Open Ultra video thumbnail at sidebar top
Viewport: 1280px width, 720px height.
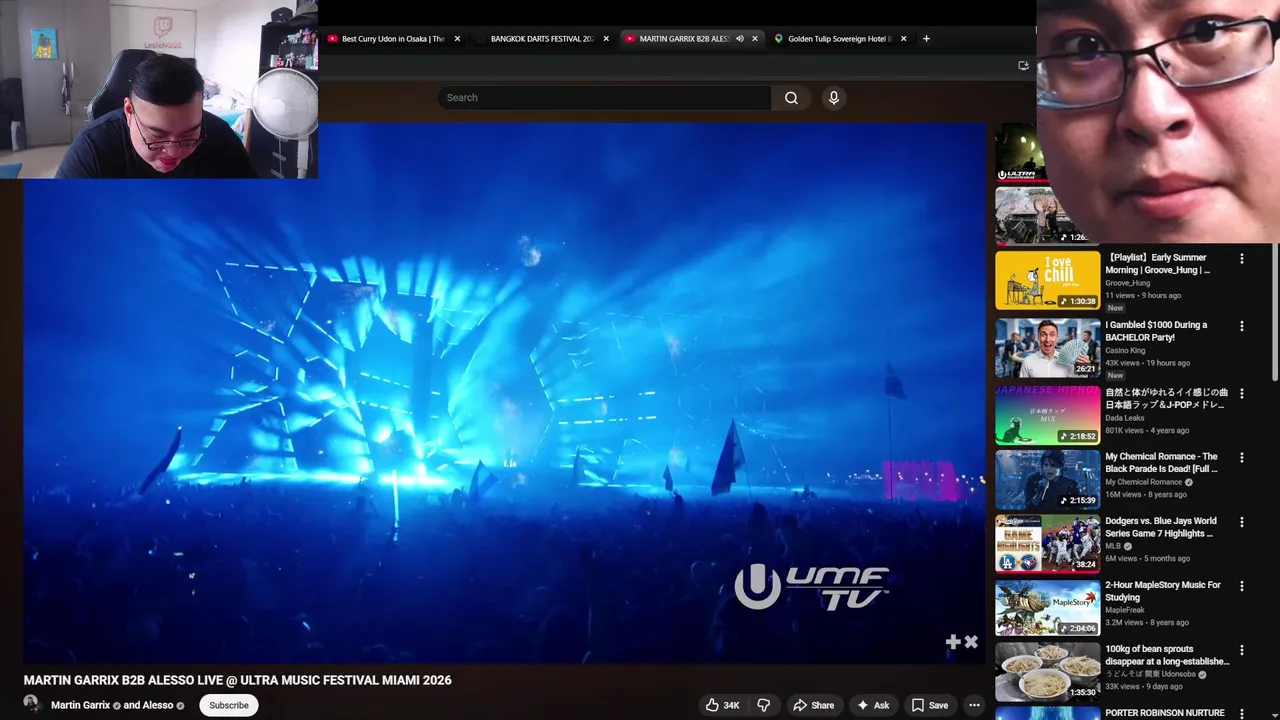pos(1020,152)
